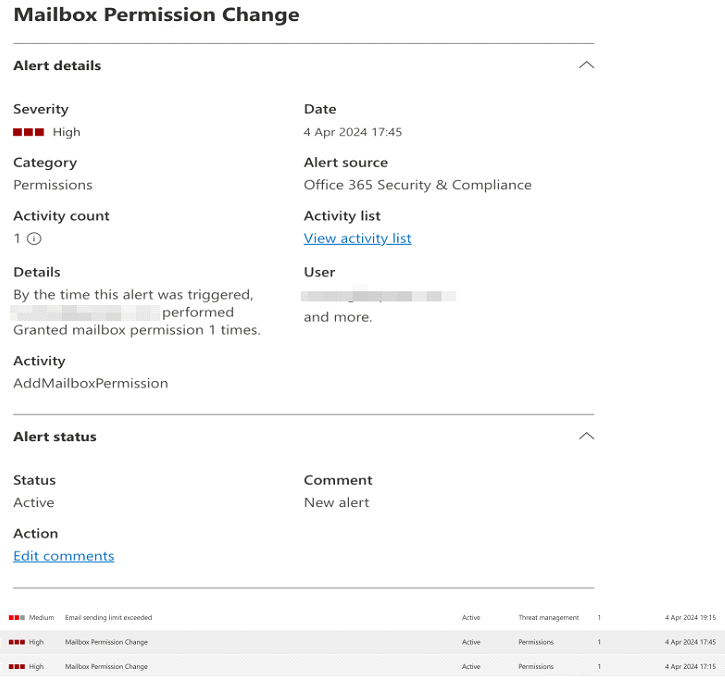Click the New alert comment text

click(x=336, y=503)
